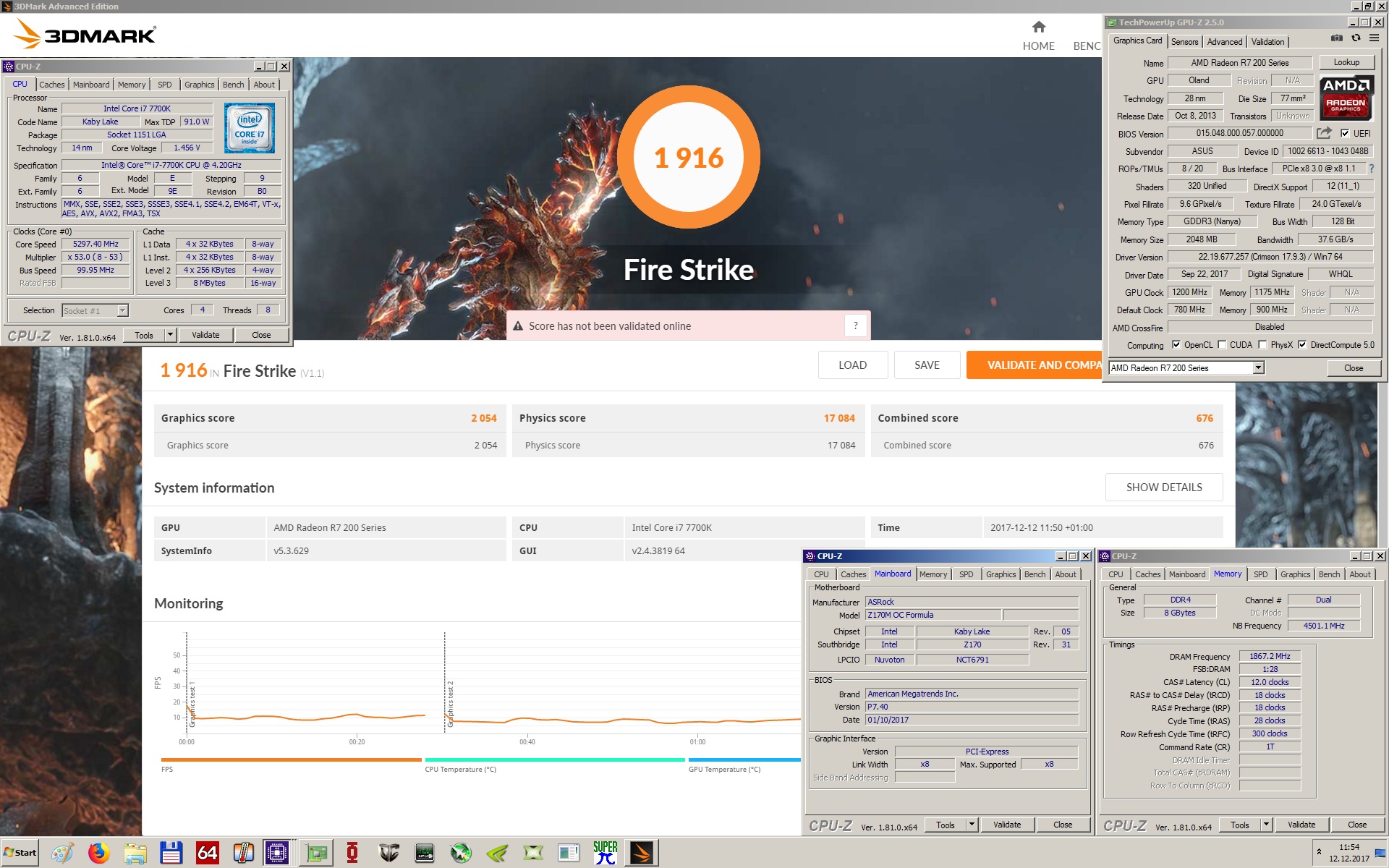Click the Physics score 17 084 value
1389x868 pixels.
[839, 418]
